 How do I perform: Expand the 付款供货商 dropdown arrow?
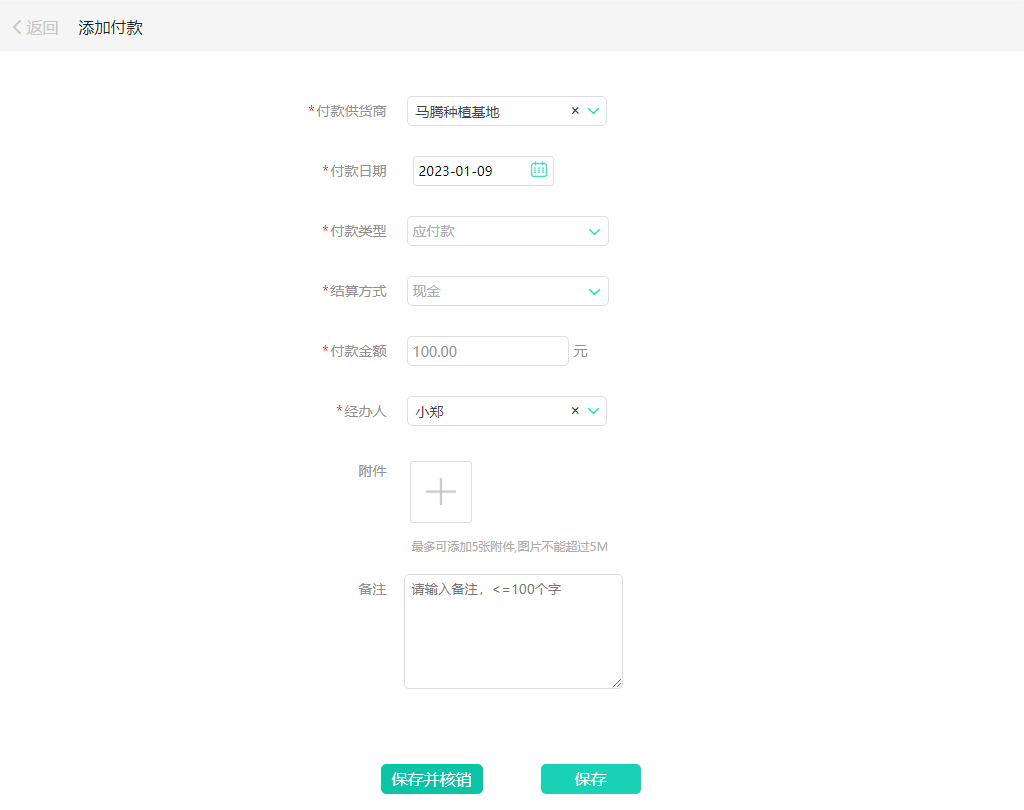coord(594,111)
